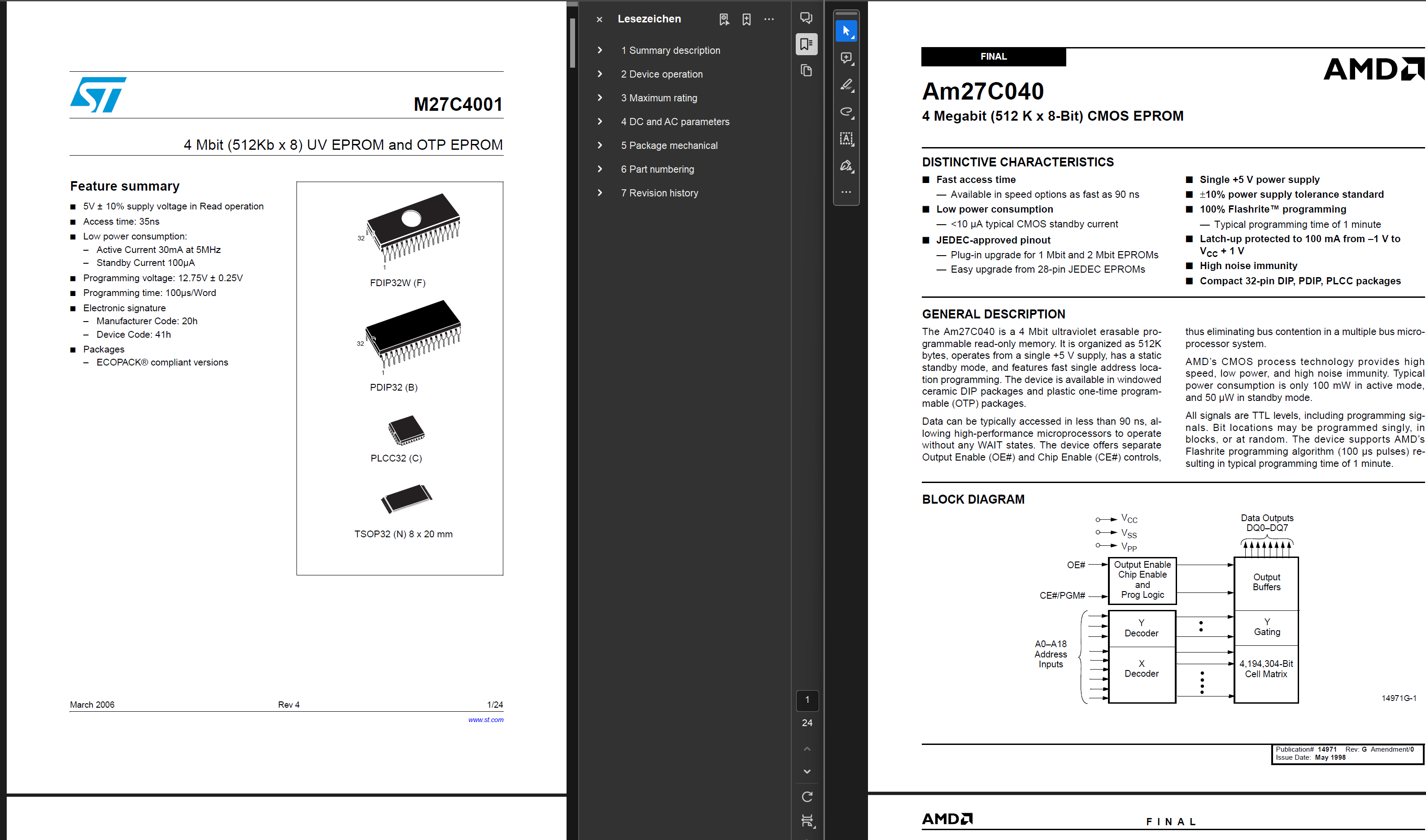Open the www.st.com link
The image size is (1426, 840).
[485, 720]
